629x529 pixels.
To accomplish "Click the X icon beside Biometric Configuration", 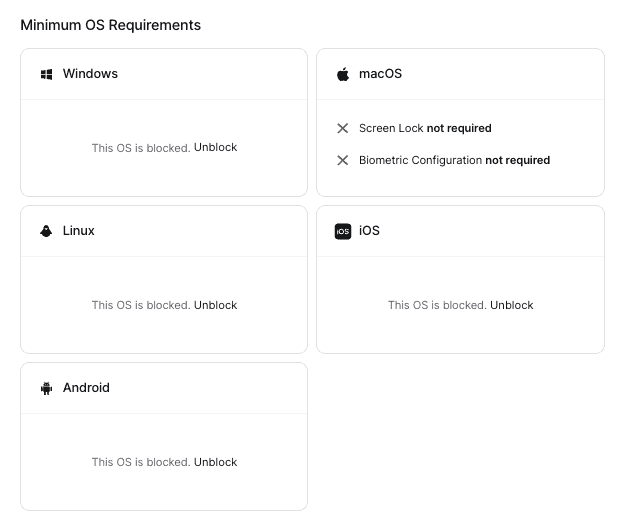I will click(343, 160).
